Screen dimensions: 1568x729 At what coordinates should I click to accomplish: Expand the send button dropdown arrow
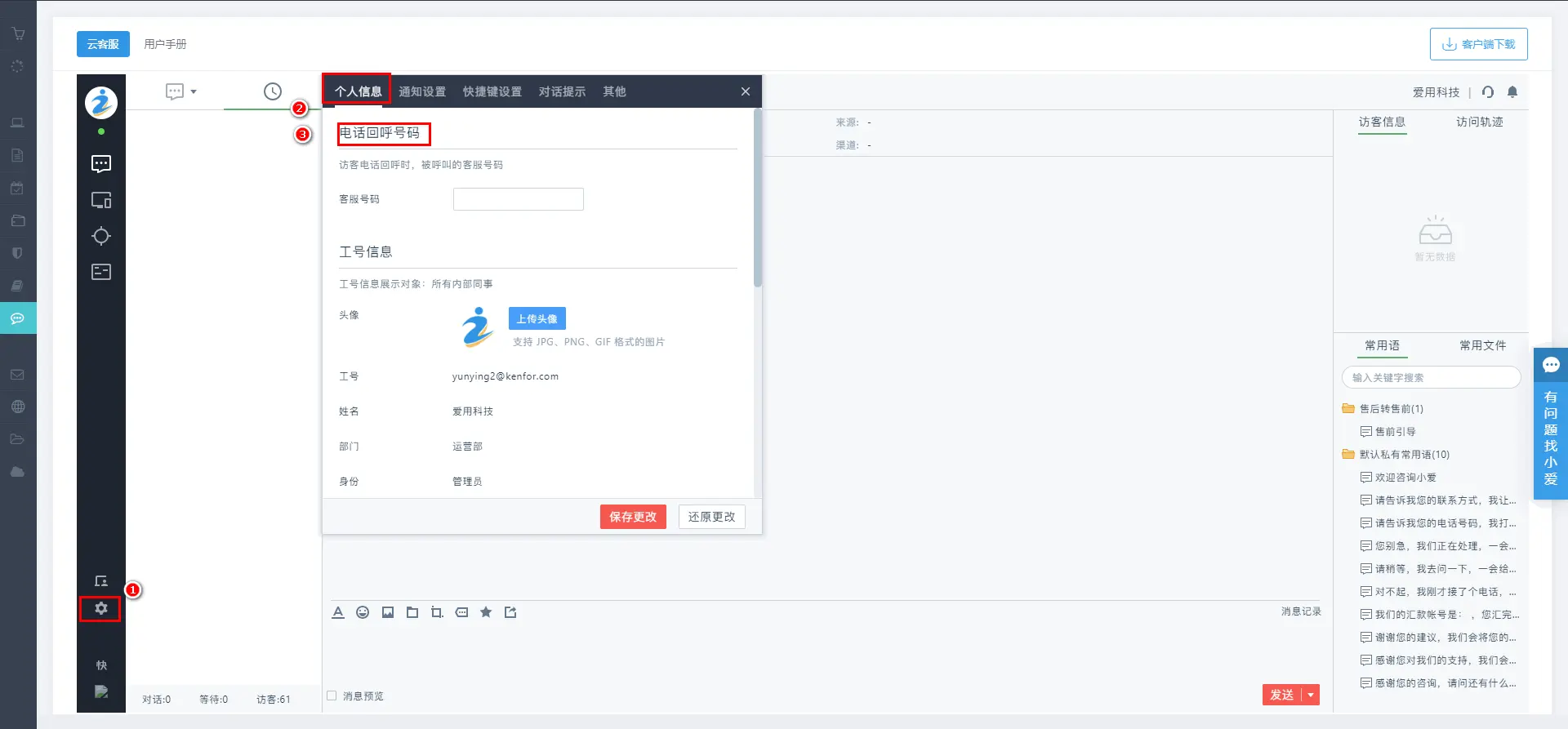pyautogui.click(x=1311, y=695)
